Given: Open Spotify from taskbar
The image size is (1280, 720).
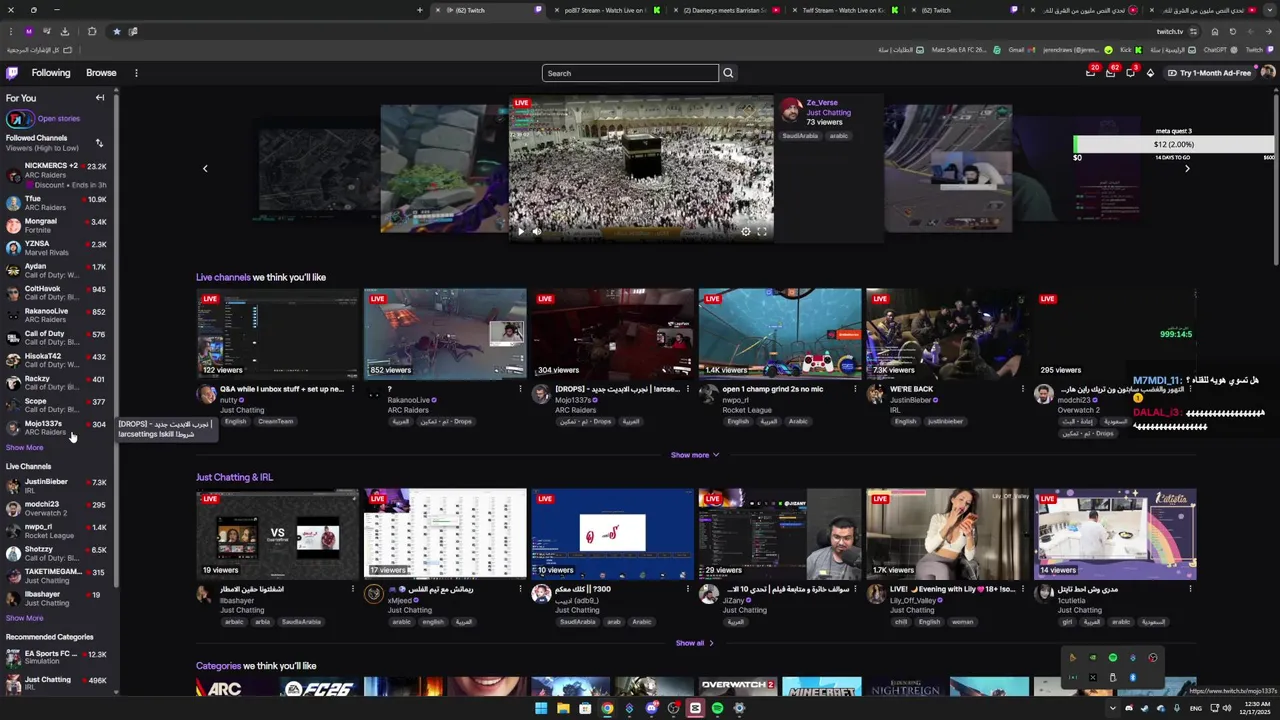Looking at the screenshot, I should pos(717,708).
